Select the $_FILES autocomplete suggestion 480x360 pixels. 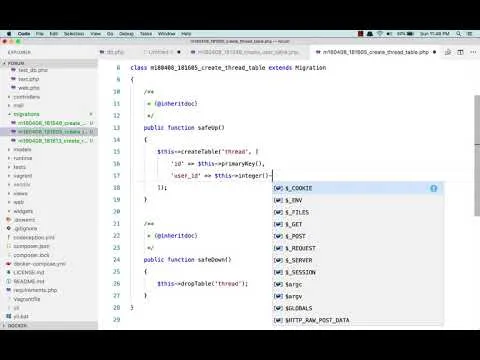tap(358, 212)
